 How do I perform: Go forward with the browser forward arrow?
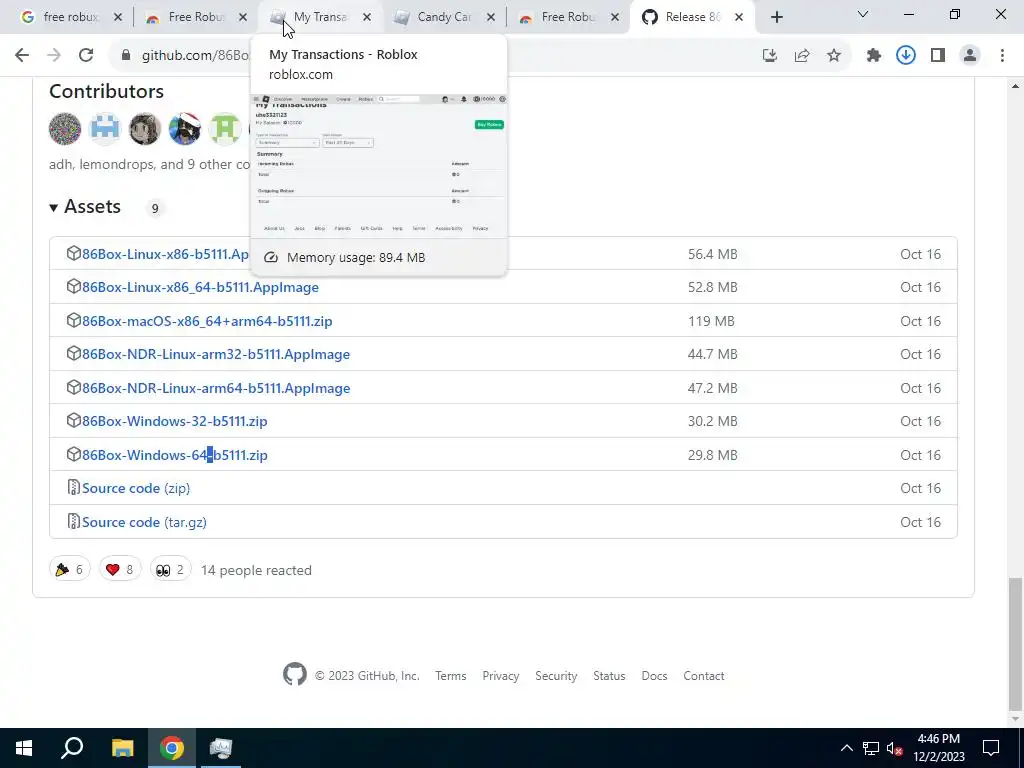(x=54, y=56)
